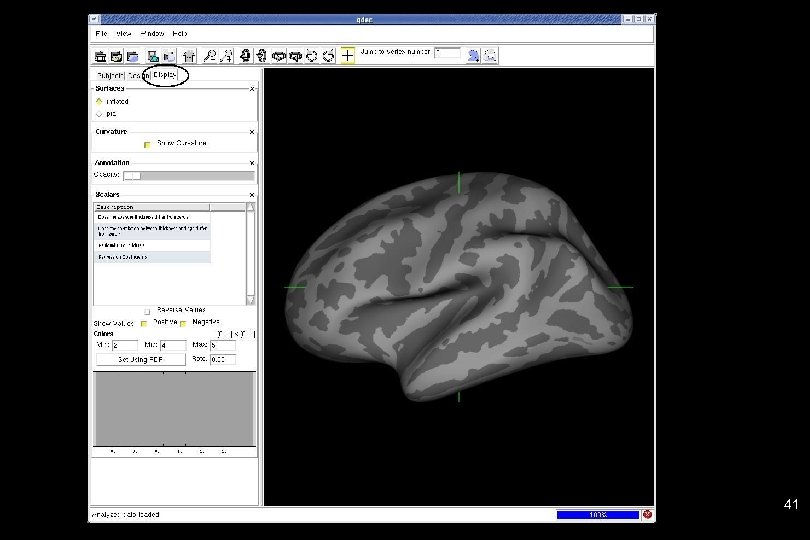Collapse the Surfaces section using its X
Screen dimensions: 810x540
(252, 89)
